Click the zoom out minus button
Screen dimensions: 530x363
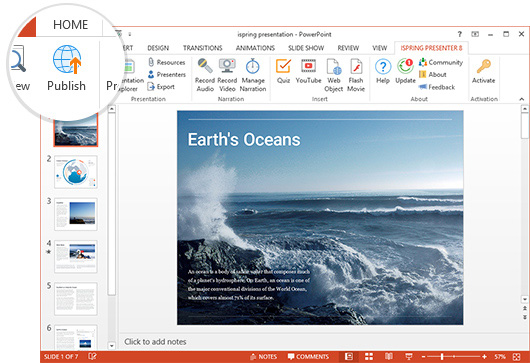424,357
